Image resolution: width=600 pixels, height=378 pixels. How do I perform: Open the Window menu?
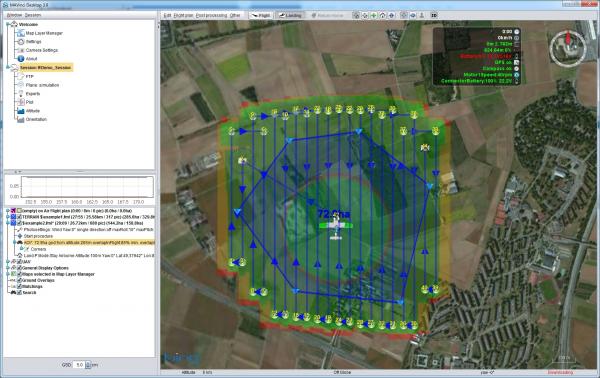[14, 15]
